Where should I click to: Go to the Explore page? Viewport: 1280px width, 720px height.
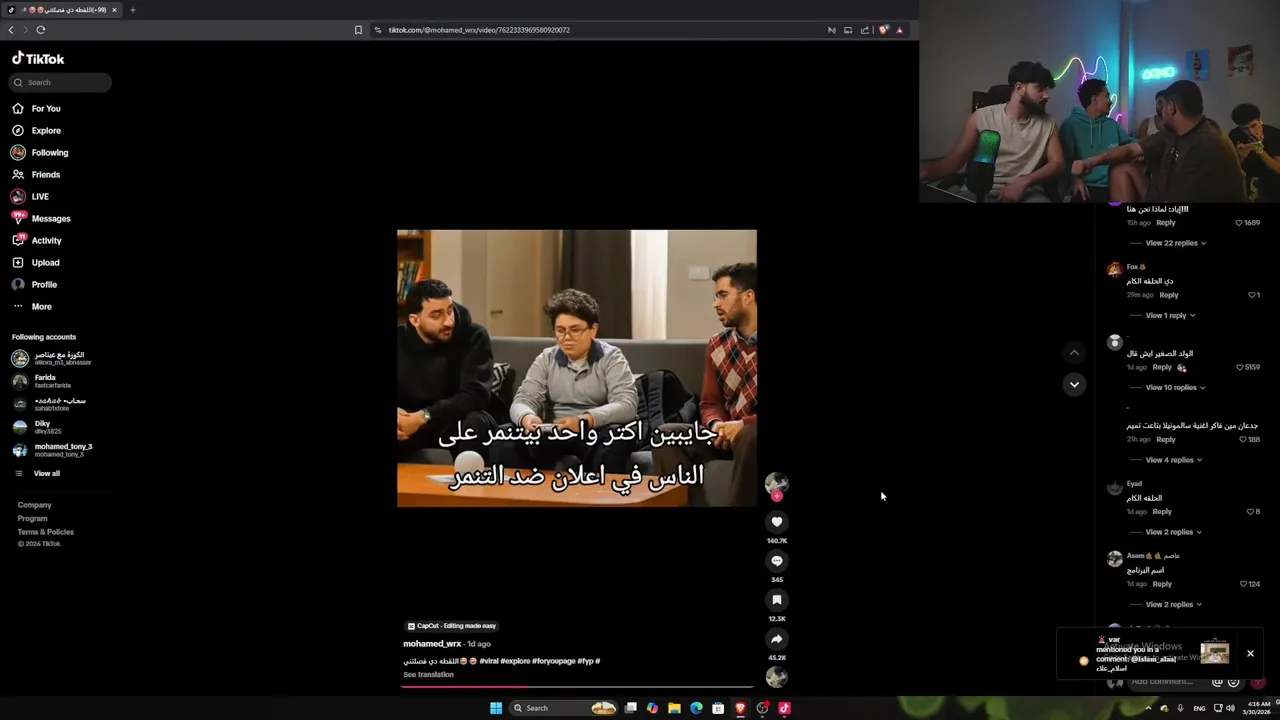pos(36,130)
